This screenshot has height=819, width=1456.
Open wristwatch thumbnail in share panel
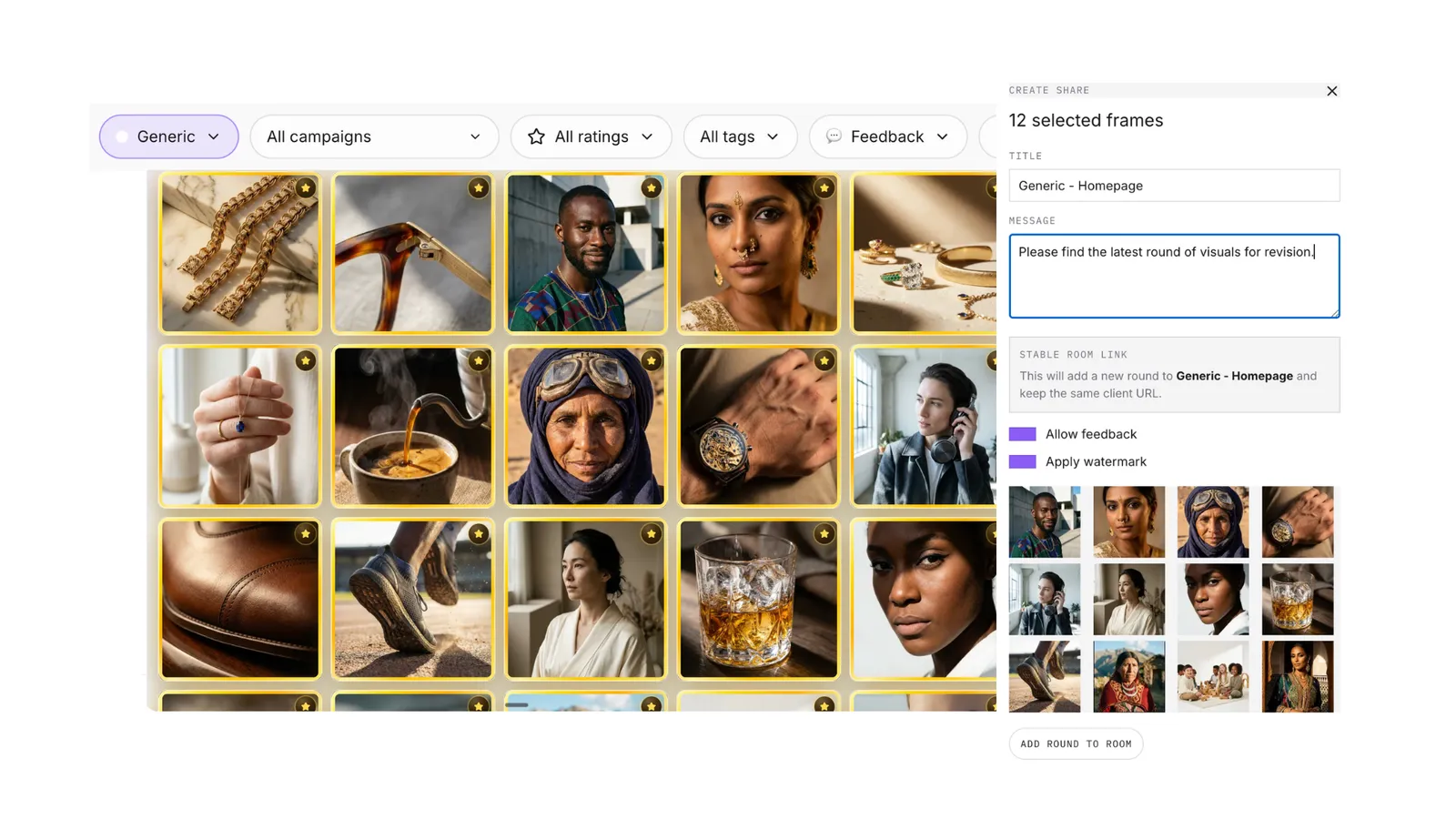click(x=1298, y=521)
